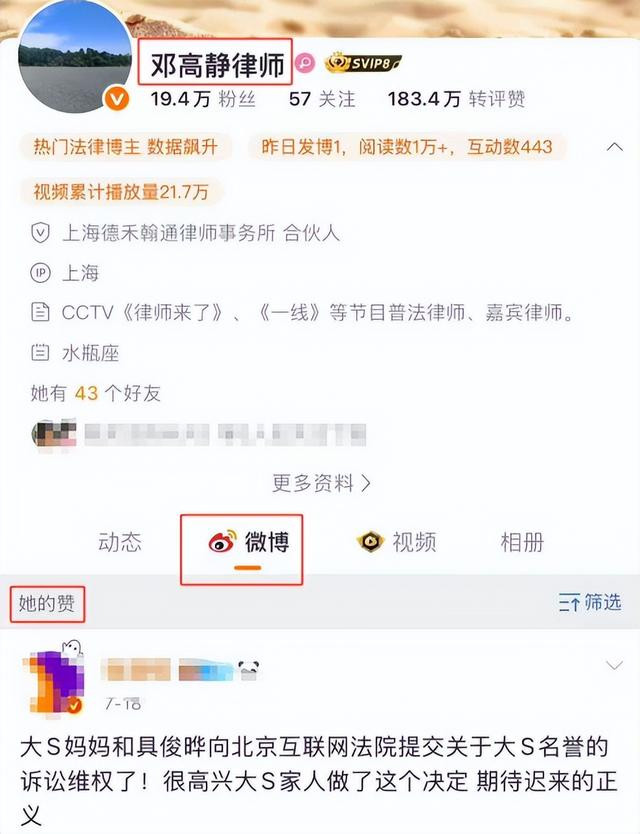640x834 pixels.
Task: Switch to the 相册 tab
Action: point(522,542)
